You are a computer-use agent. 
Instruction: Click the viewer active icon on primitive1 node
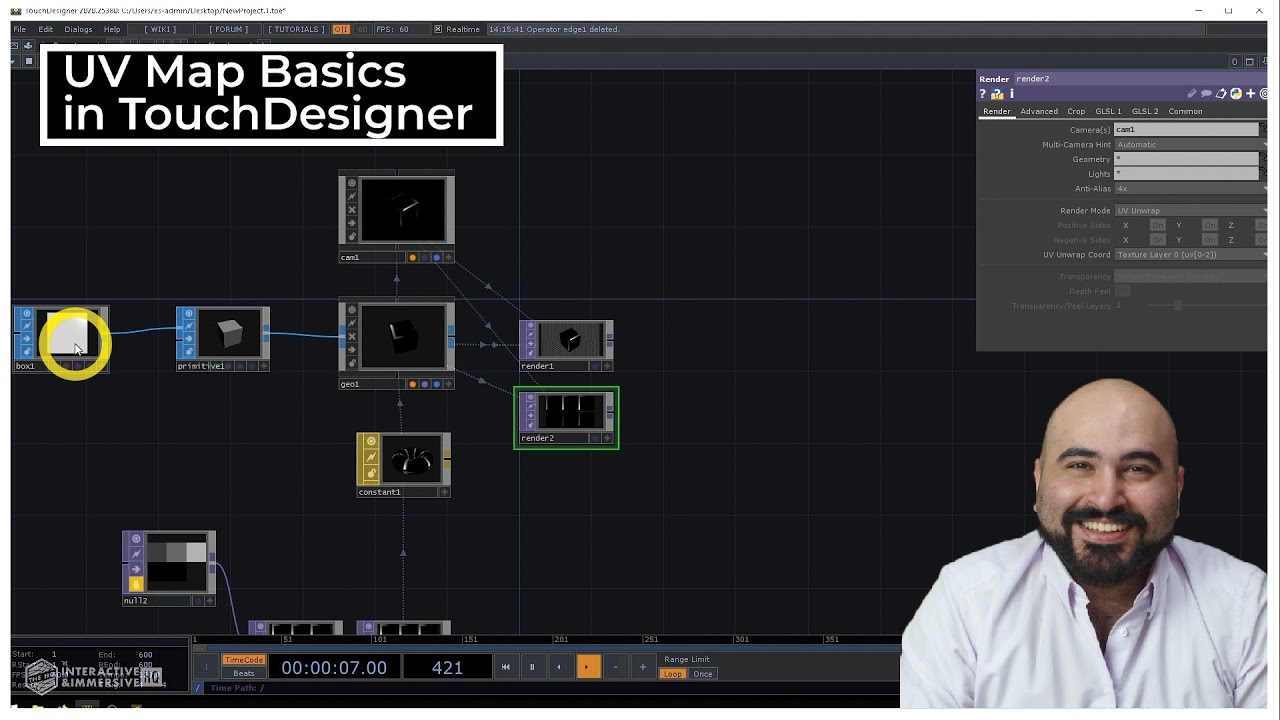188,313
